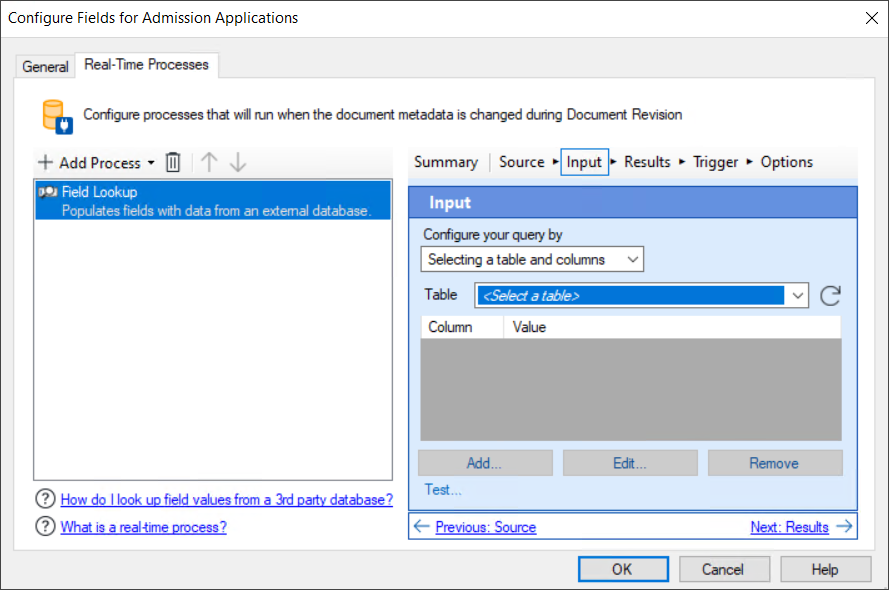Click the Edit button
Screen dimensions: 889x590
pos(630,462)
